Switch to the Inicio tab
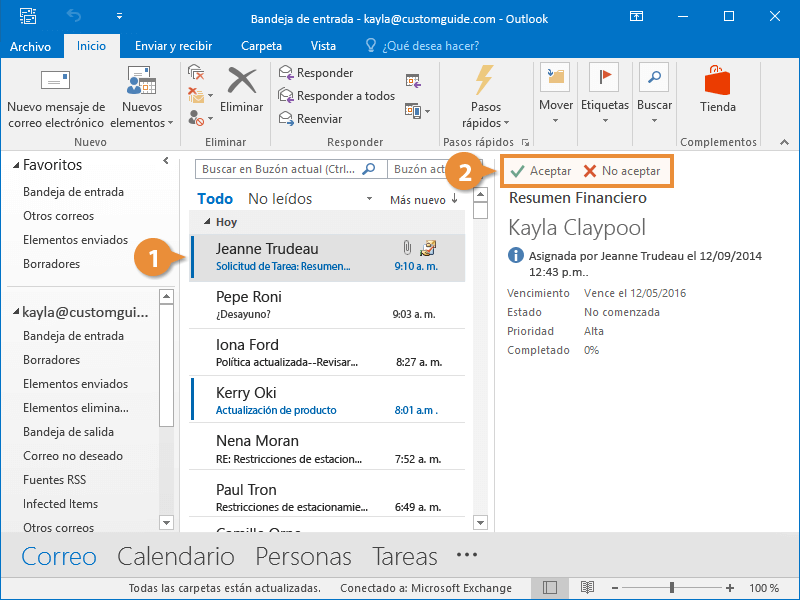The width and height of the screenshot is (800, 600). pos(91,46)
